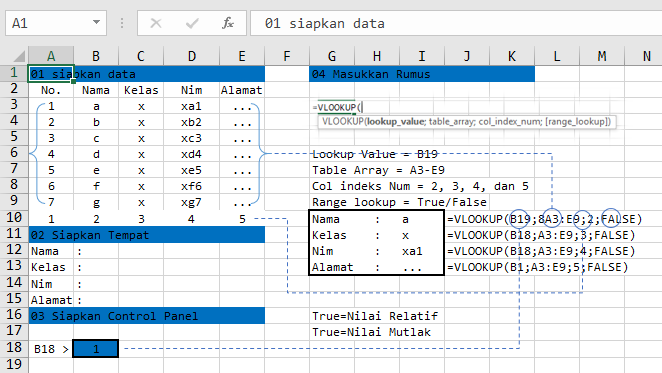Select row 1 header
This screenshot has height=373, width=662.
14,73
